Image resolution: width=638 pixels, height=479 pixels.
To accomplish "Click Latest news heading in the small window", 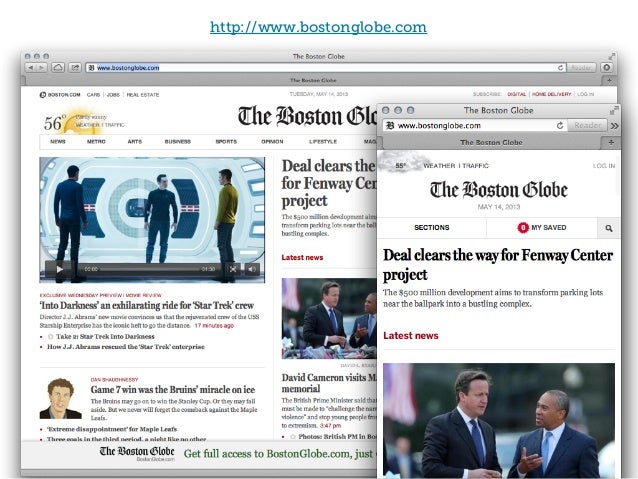I will [411, 335].
